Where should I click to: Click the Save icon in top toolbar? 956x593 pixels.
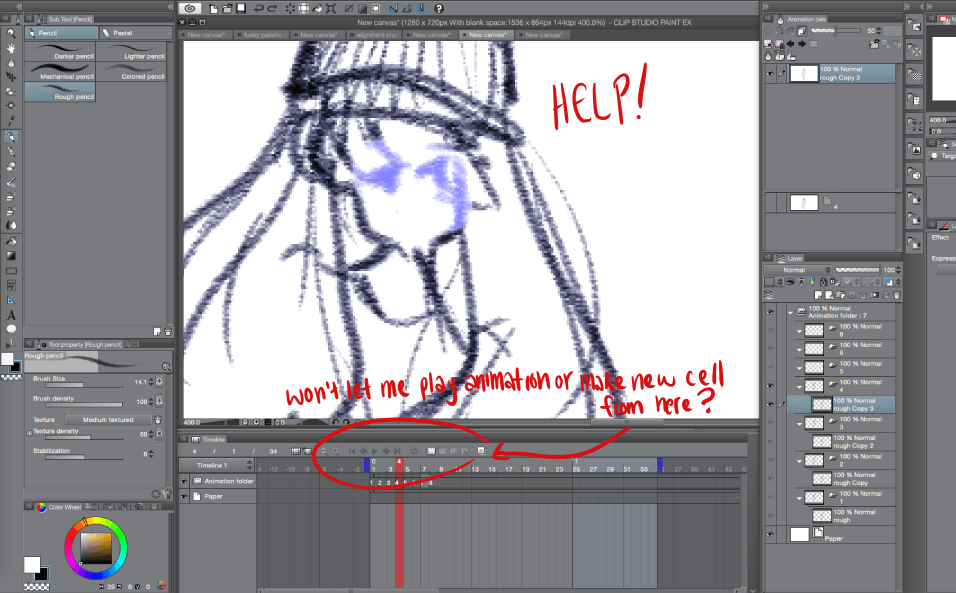[241, 9]
